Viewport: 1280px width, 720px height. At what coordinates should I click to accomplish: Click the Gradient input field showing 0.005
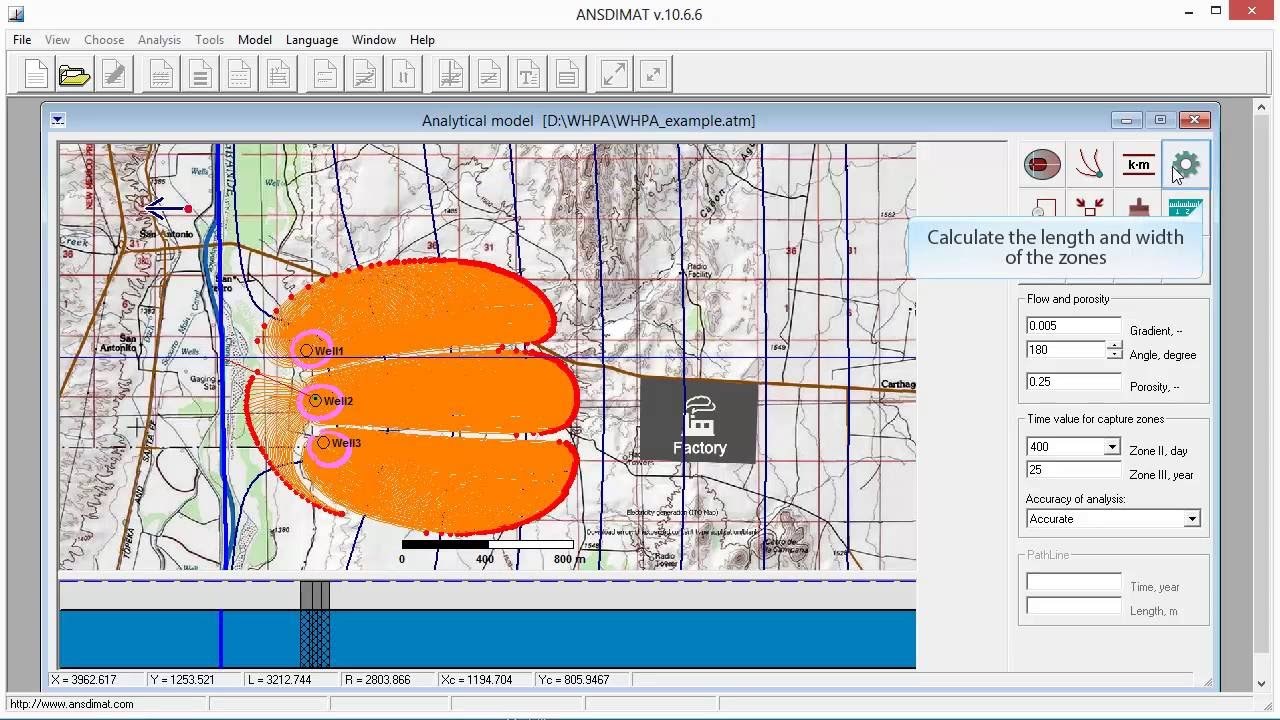click(1074, 326)
